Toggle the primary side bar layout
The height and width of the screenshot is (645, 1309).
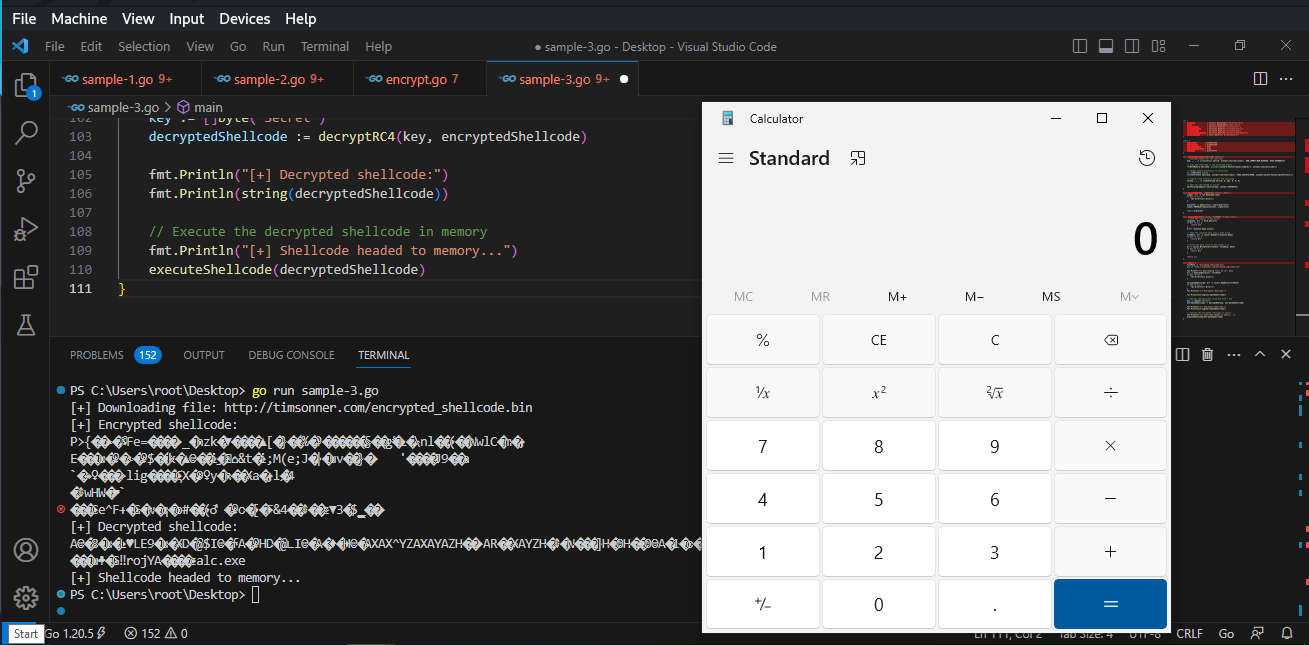coord(1080,46)
